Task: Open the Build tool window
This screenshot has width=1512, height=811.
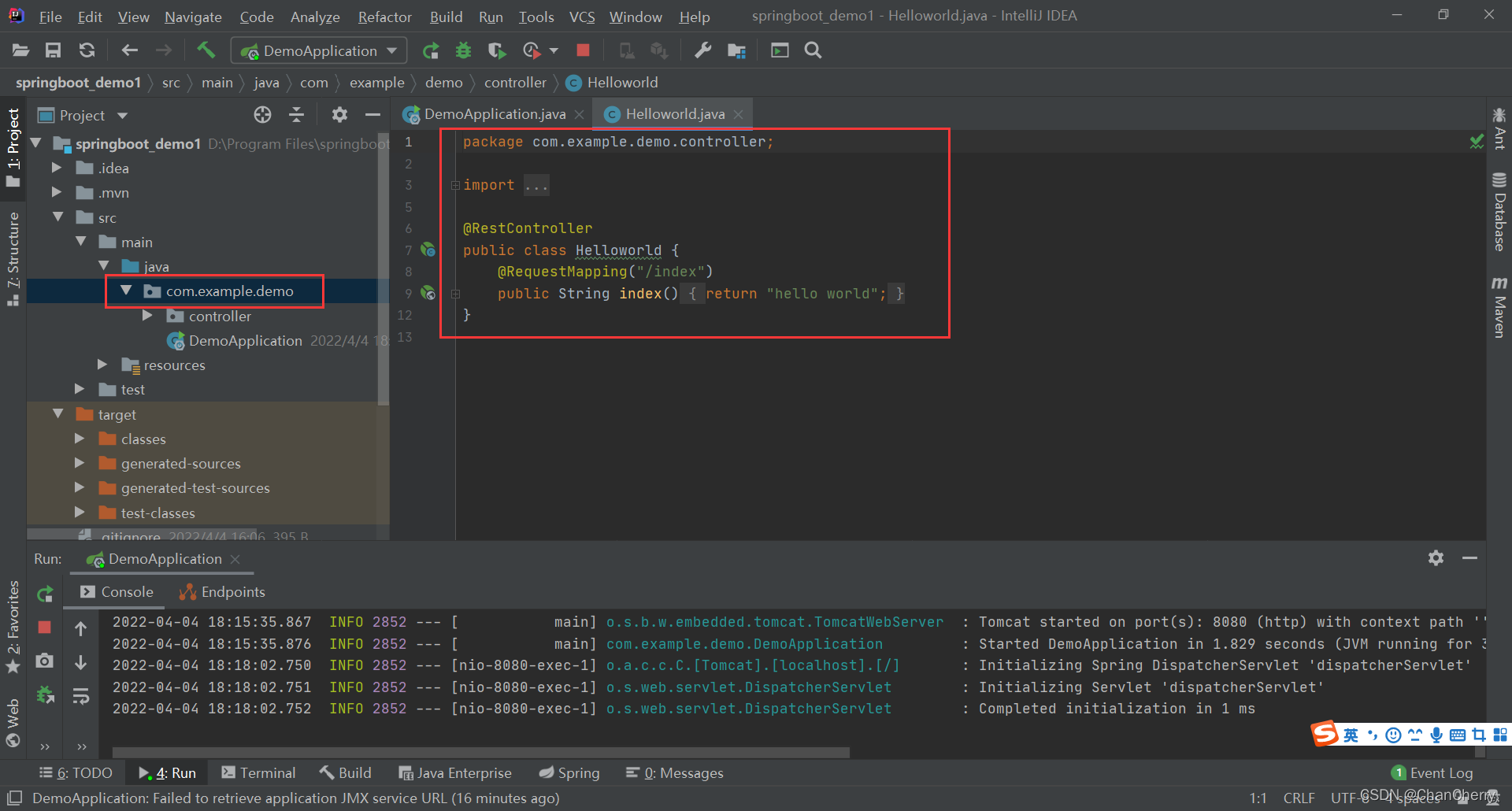Action: click(346, 773)
